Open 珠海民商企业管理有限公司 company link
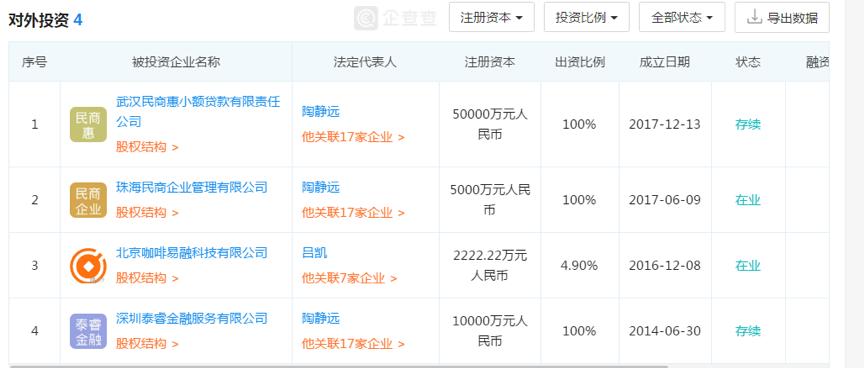864x368 pixels. pos(192,187)
